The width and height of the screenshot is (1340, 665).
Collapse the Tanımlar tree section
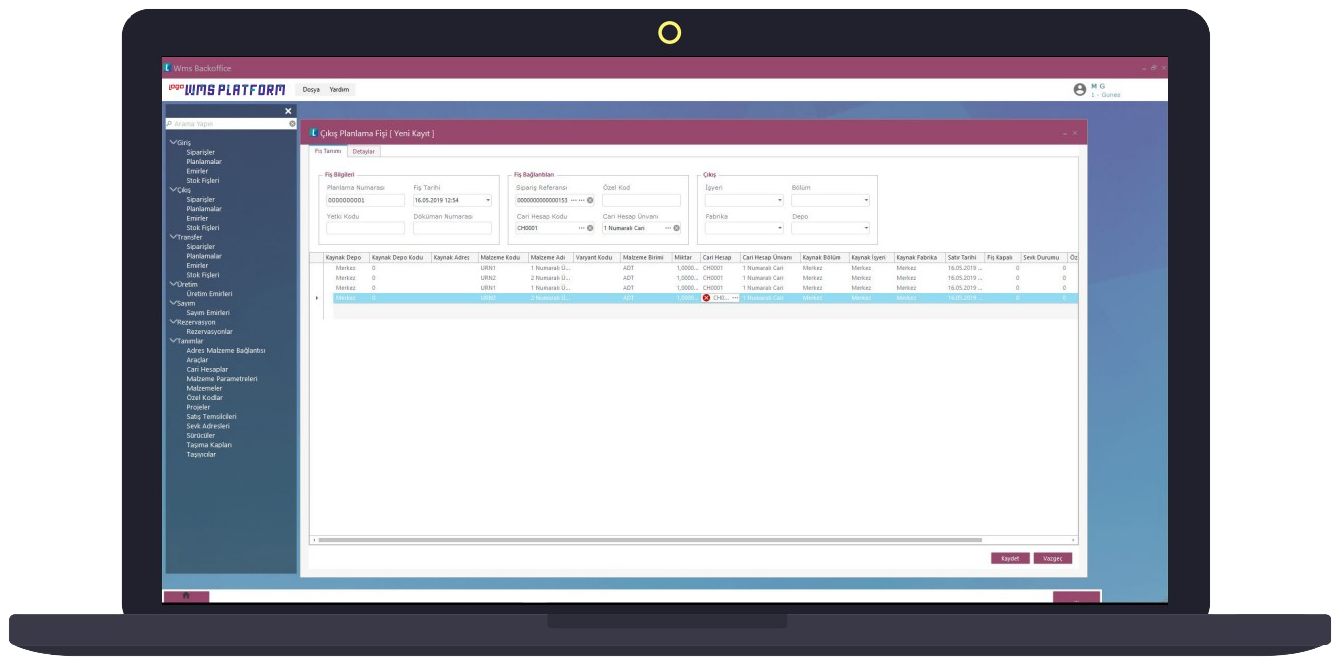(174, 341)
